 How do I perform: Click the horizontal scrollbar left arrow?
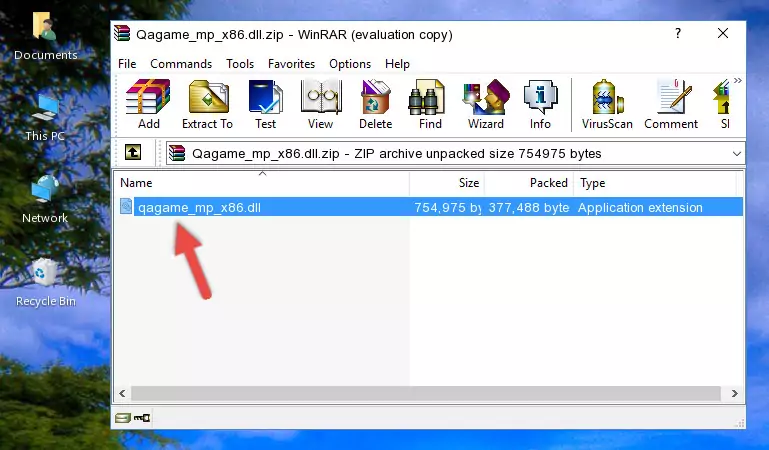(x=123, y=393)
